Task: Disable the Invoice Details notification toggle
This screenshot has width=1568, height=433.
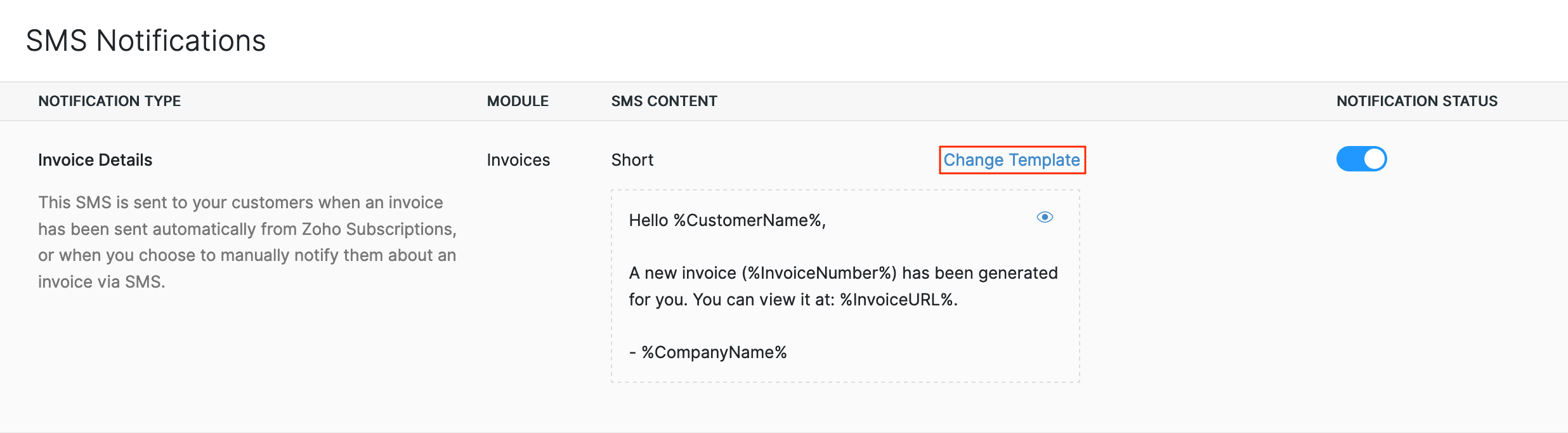Action: (x=1362, y=159)
